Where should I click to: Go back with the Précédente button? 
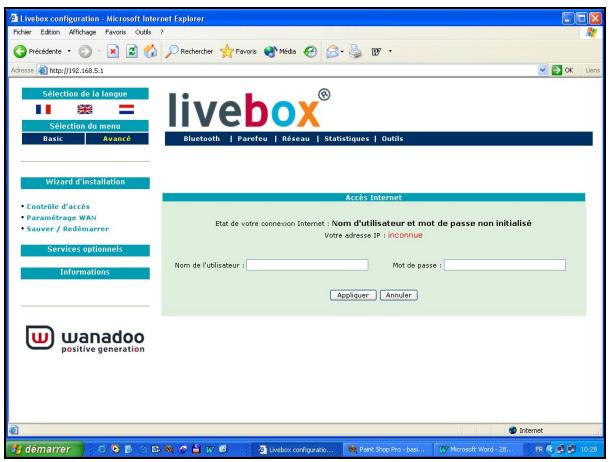[x=38, y=51]
